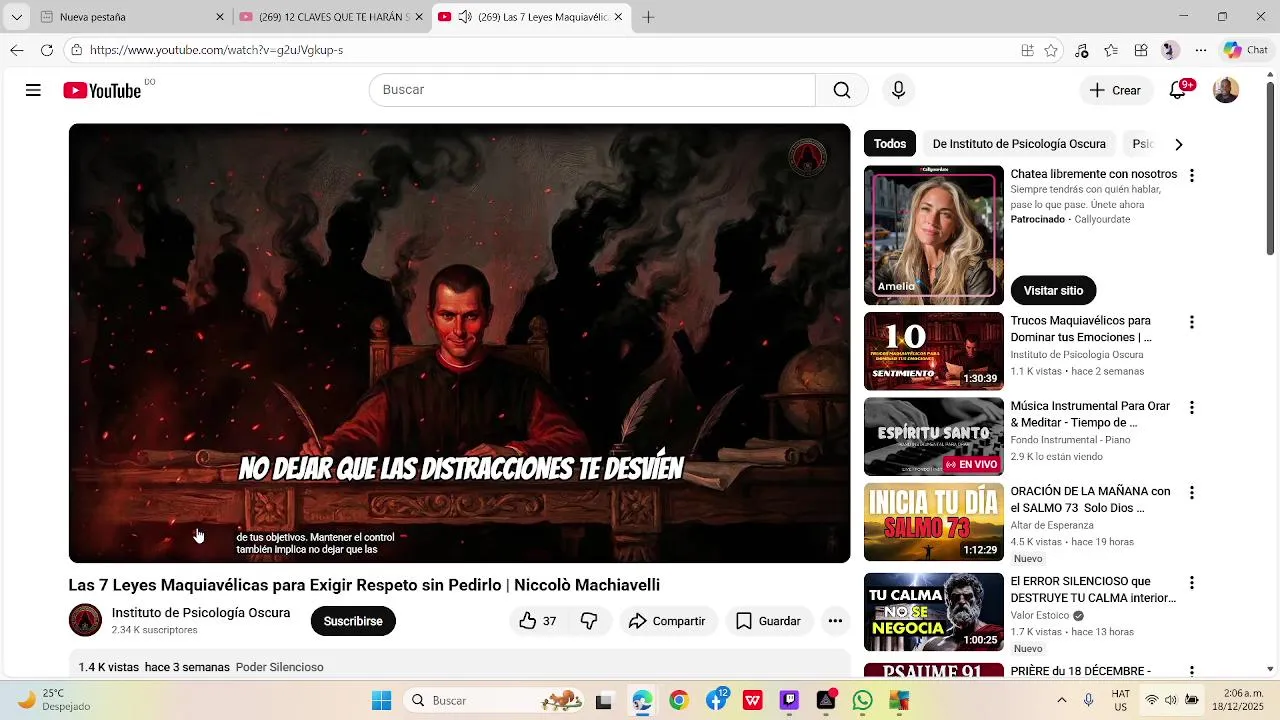Viewport: 1280px width, 720px height.
Task: Click the search magnifier button
Action: click(842, 90)
